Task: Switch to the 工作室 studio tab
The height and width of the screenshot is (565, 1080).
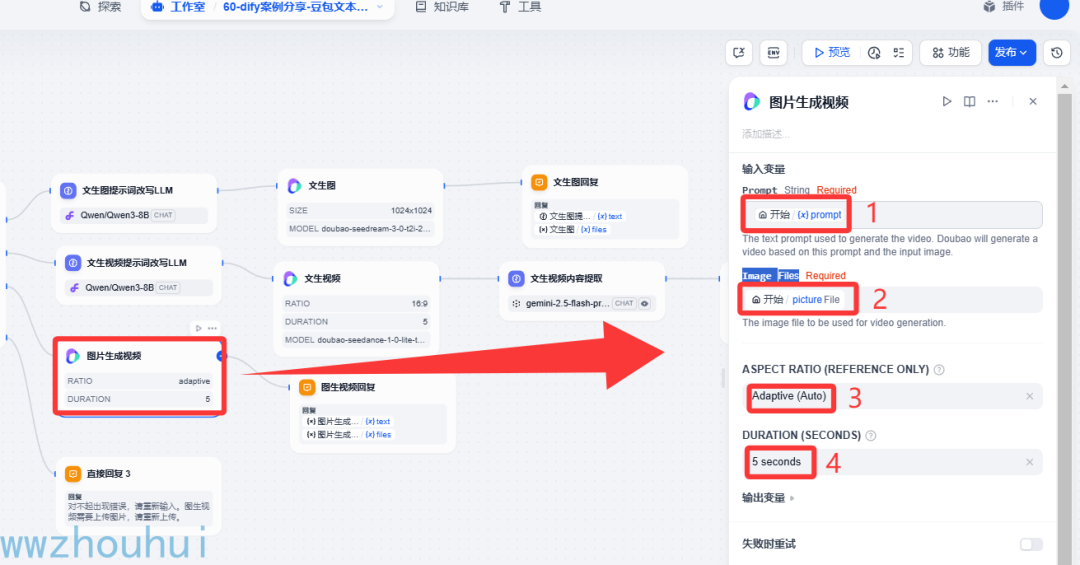Action: pos(178,7)
